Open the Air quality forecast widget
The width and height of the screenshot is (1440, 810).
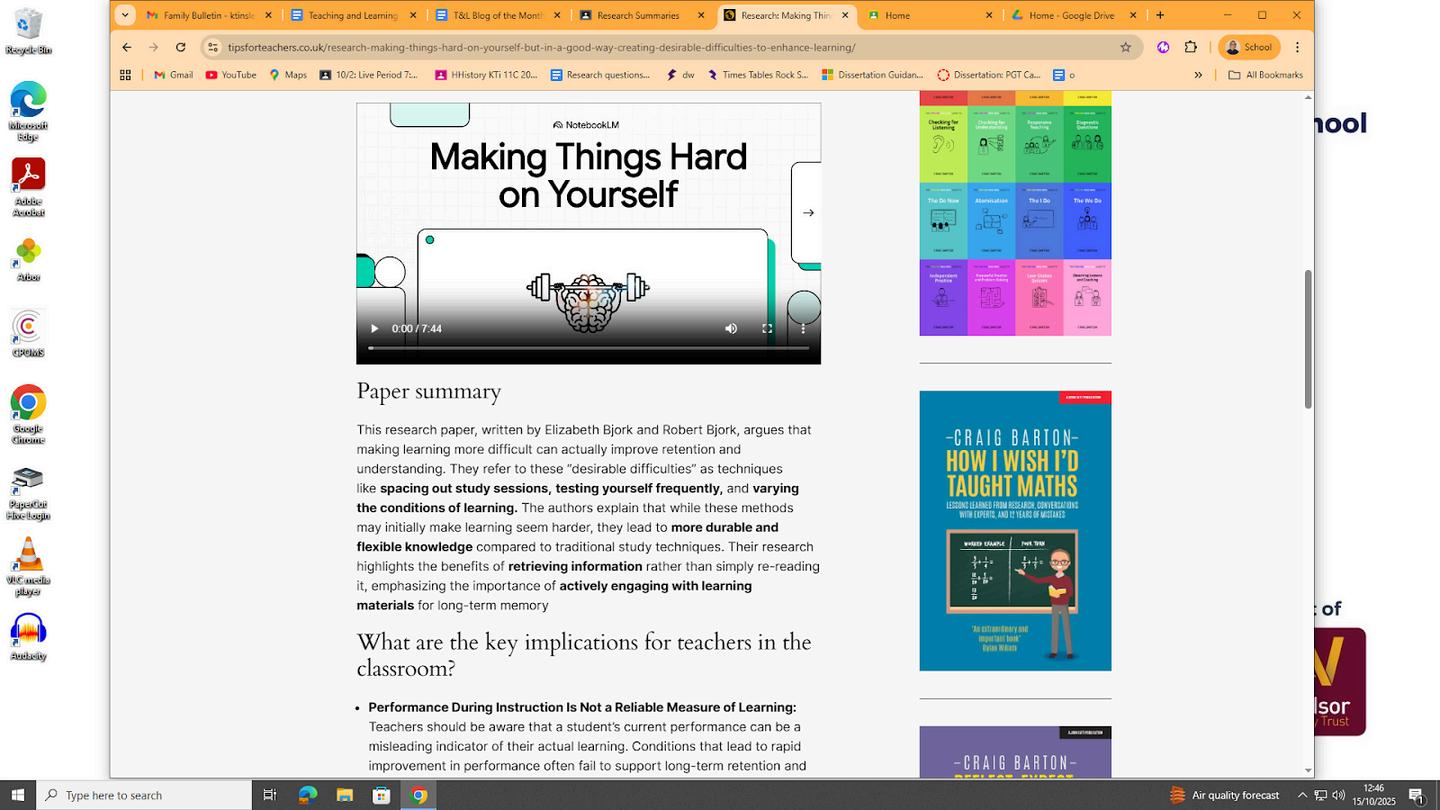click(1224, 795)
